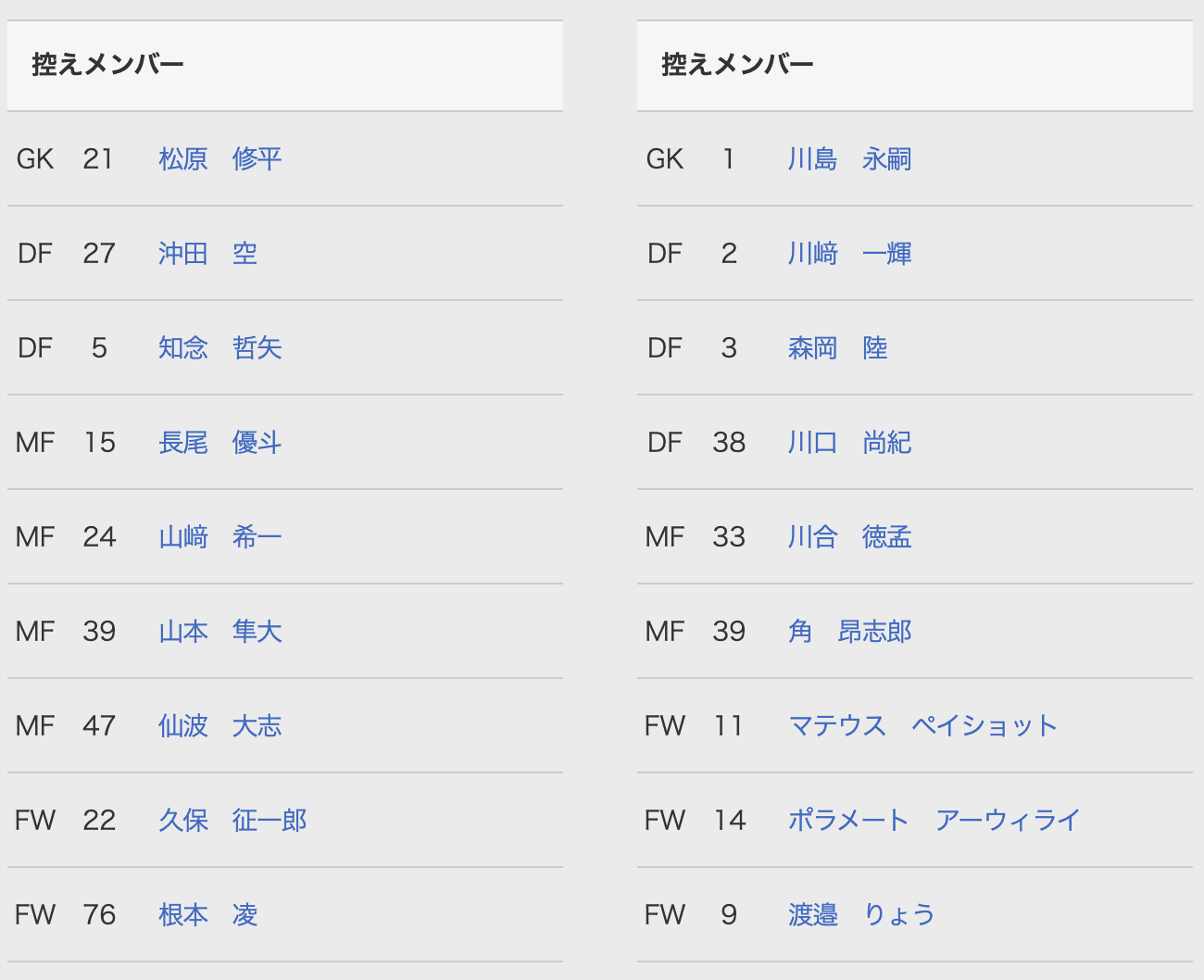Viewport: 1204px width, 980px height.
Task: Click 仙波 大志 player name
Action: pos(219,726)
